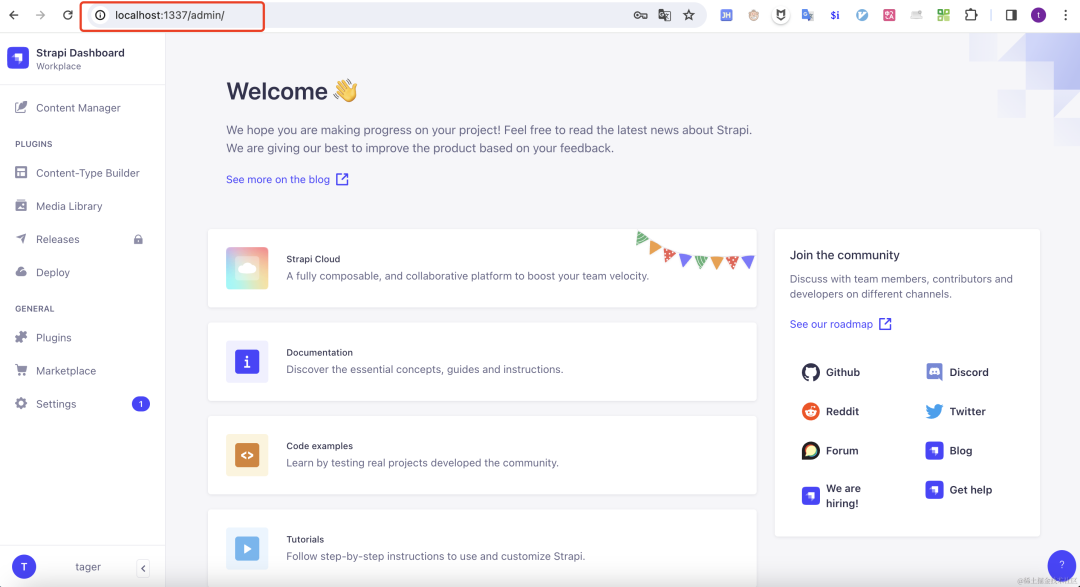
Task: Open the tager user profile menu
Action: (87, 567)
